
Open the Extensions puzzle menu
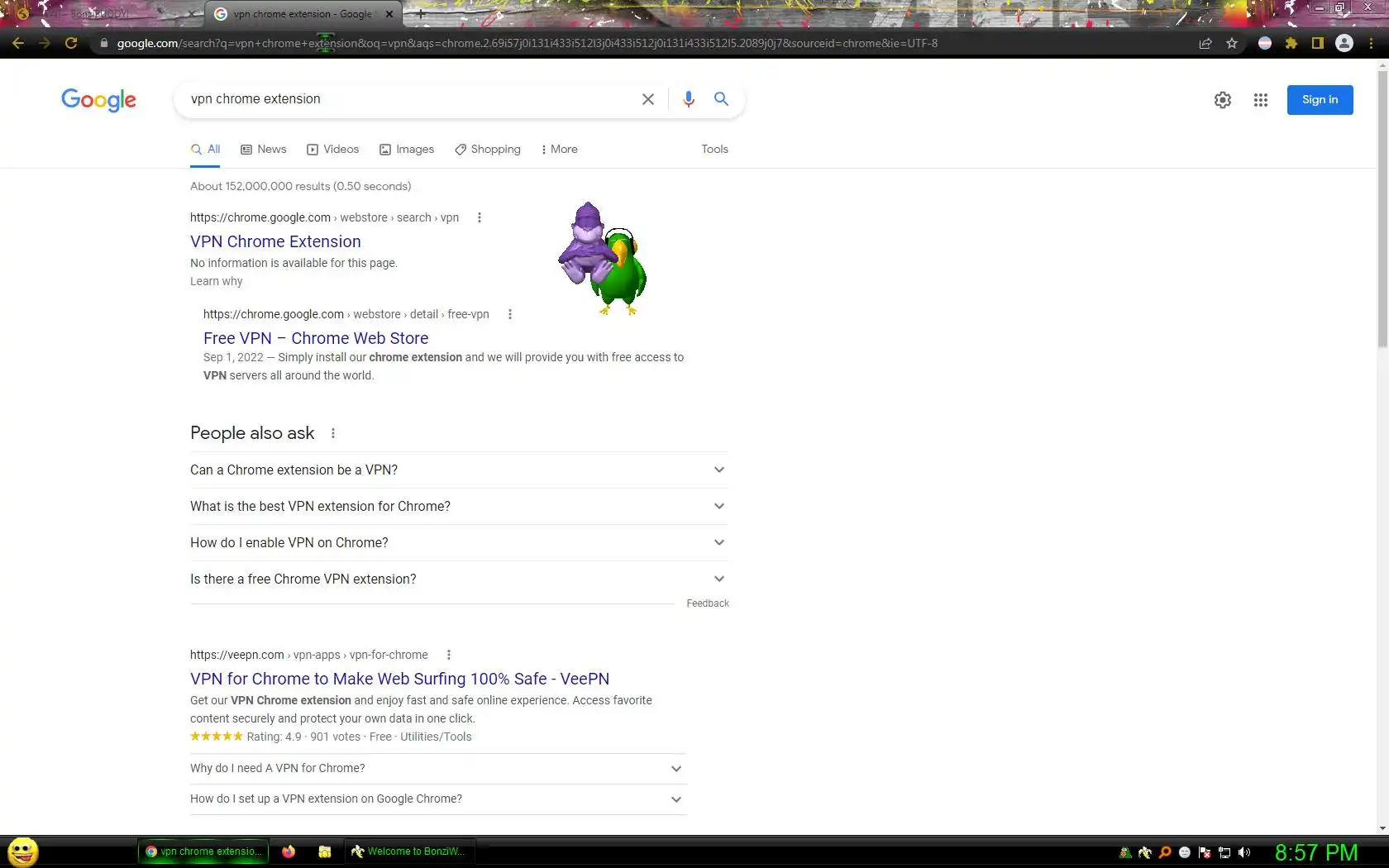1291,43
